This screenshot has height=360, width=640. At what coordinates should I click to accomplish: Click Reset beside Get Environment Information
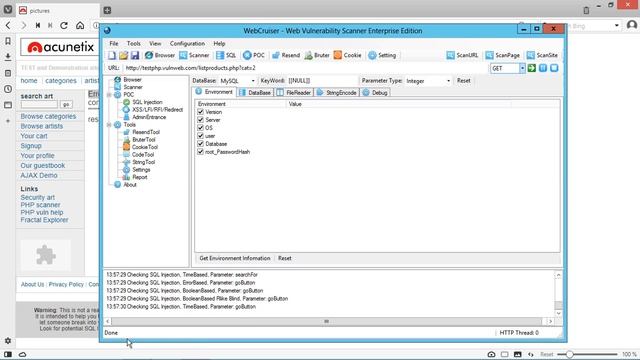(284, 258)
